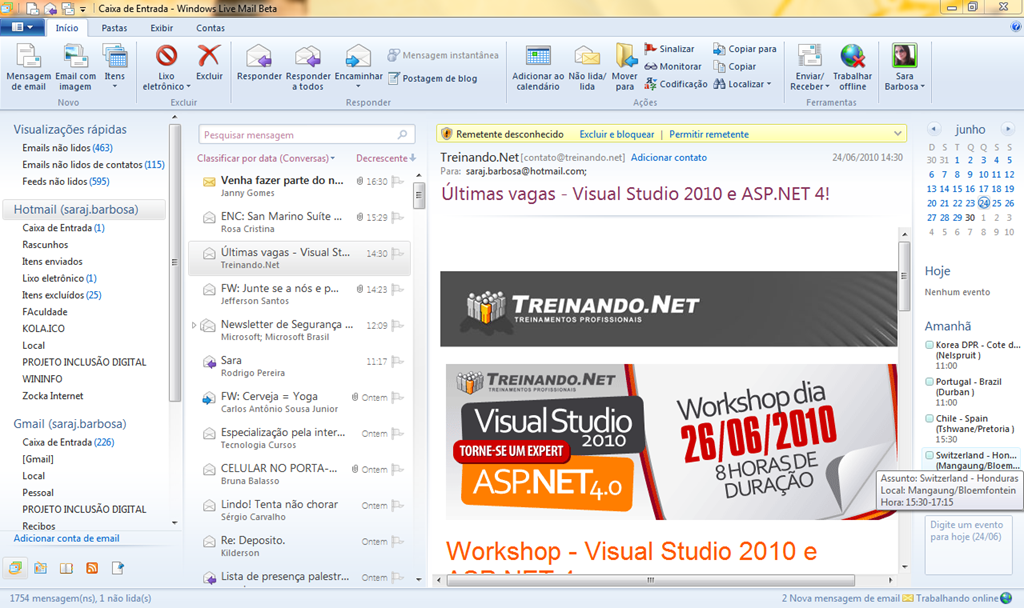This screenshot has height=608, width=1024.
Task: Toggle flag on Sara message from Rodrigo Pereira
Action: (398, 362)
